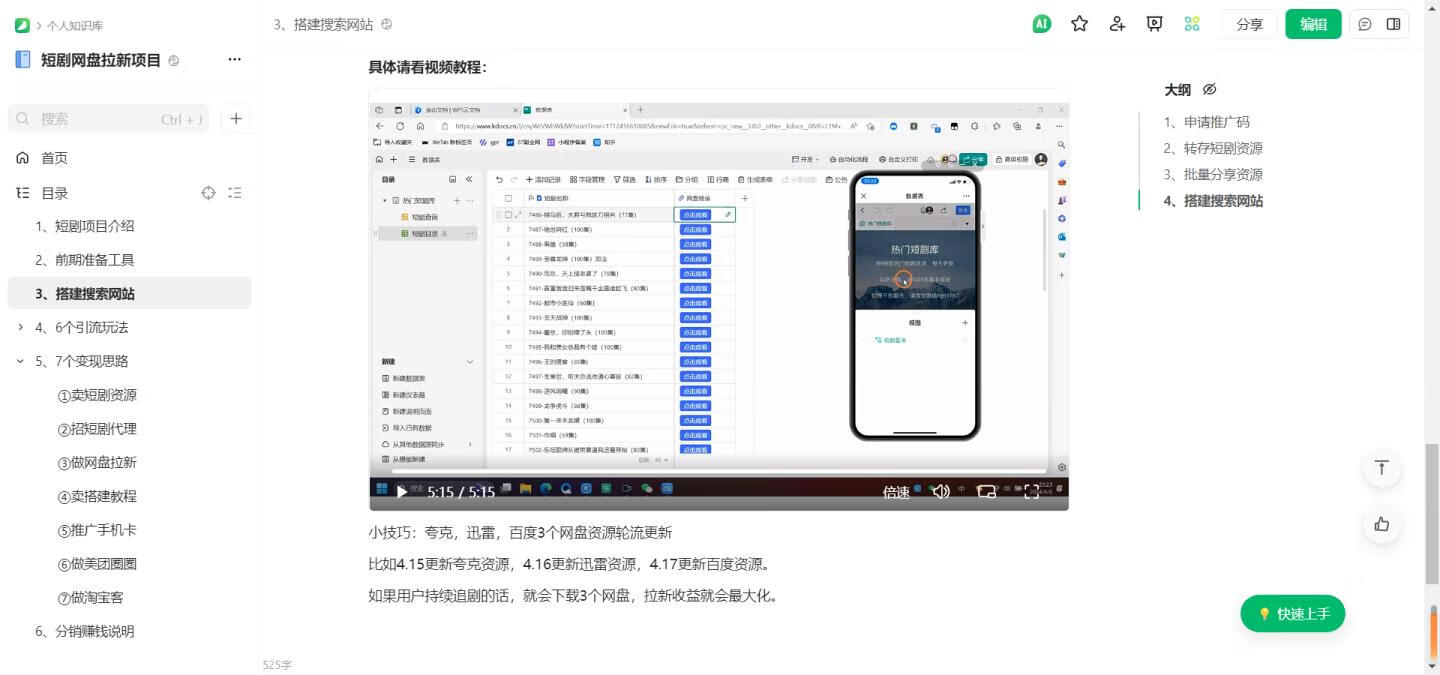Add a collaborator to the document

click(1117, 24)
